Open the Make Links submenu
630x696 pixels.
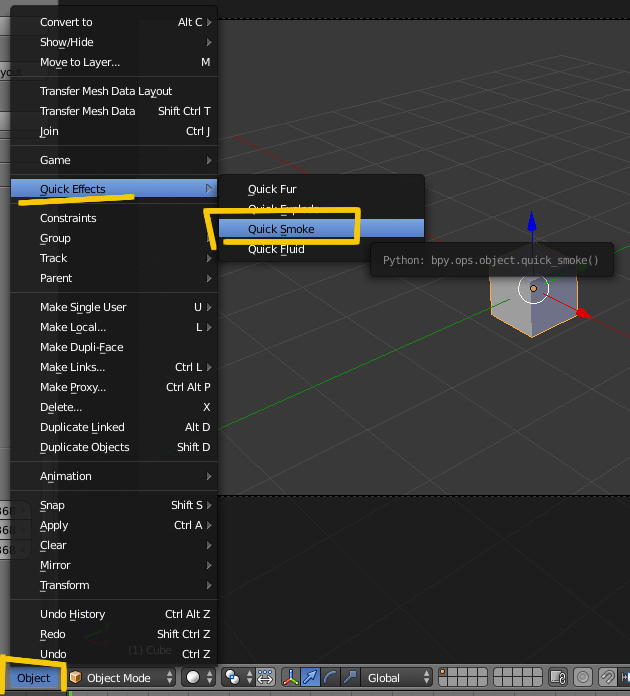click(x=114, y=367)
